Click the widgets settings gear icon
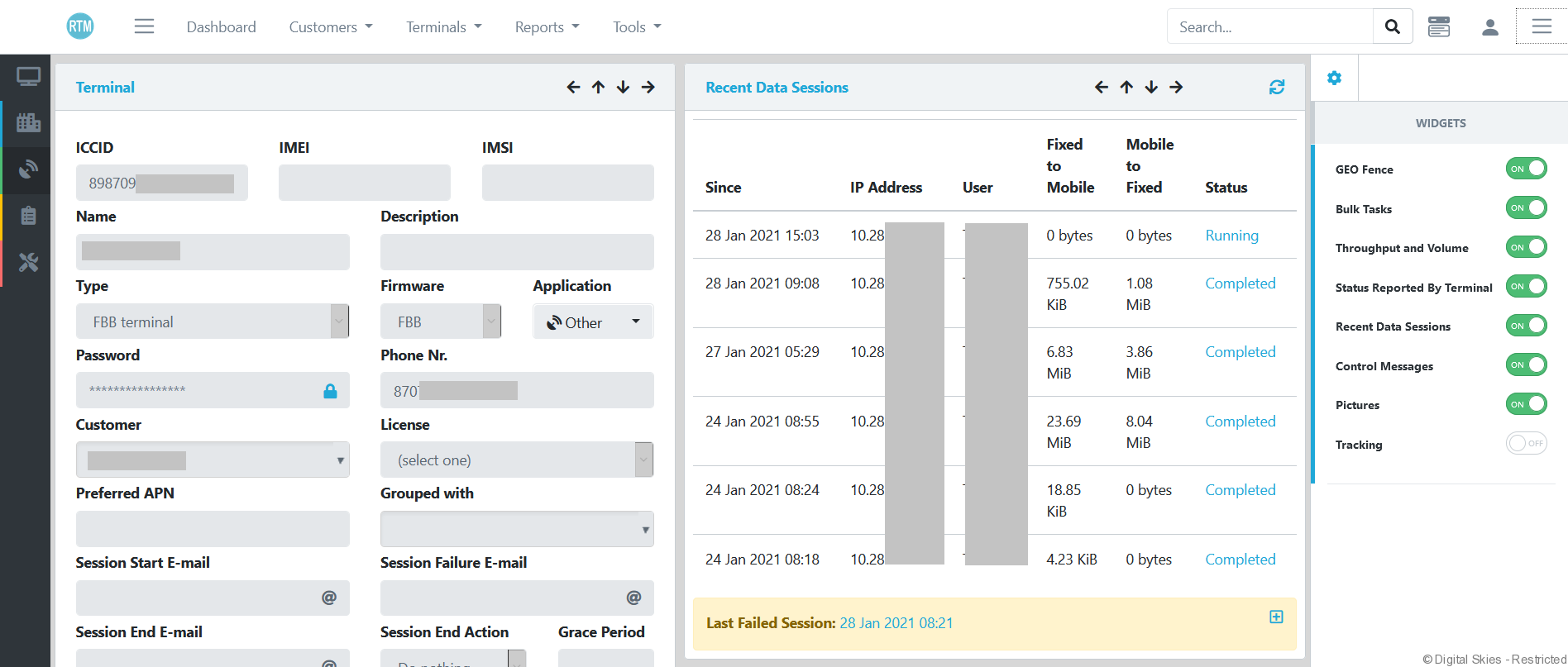Screen dimensions: 1568x667 tap(1334, 78)
